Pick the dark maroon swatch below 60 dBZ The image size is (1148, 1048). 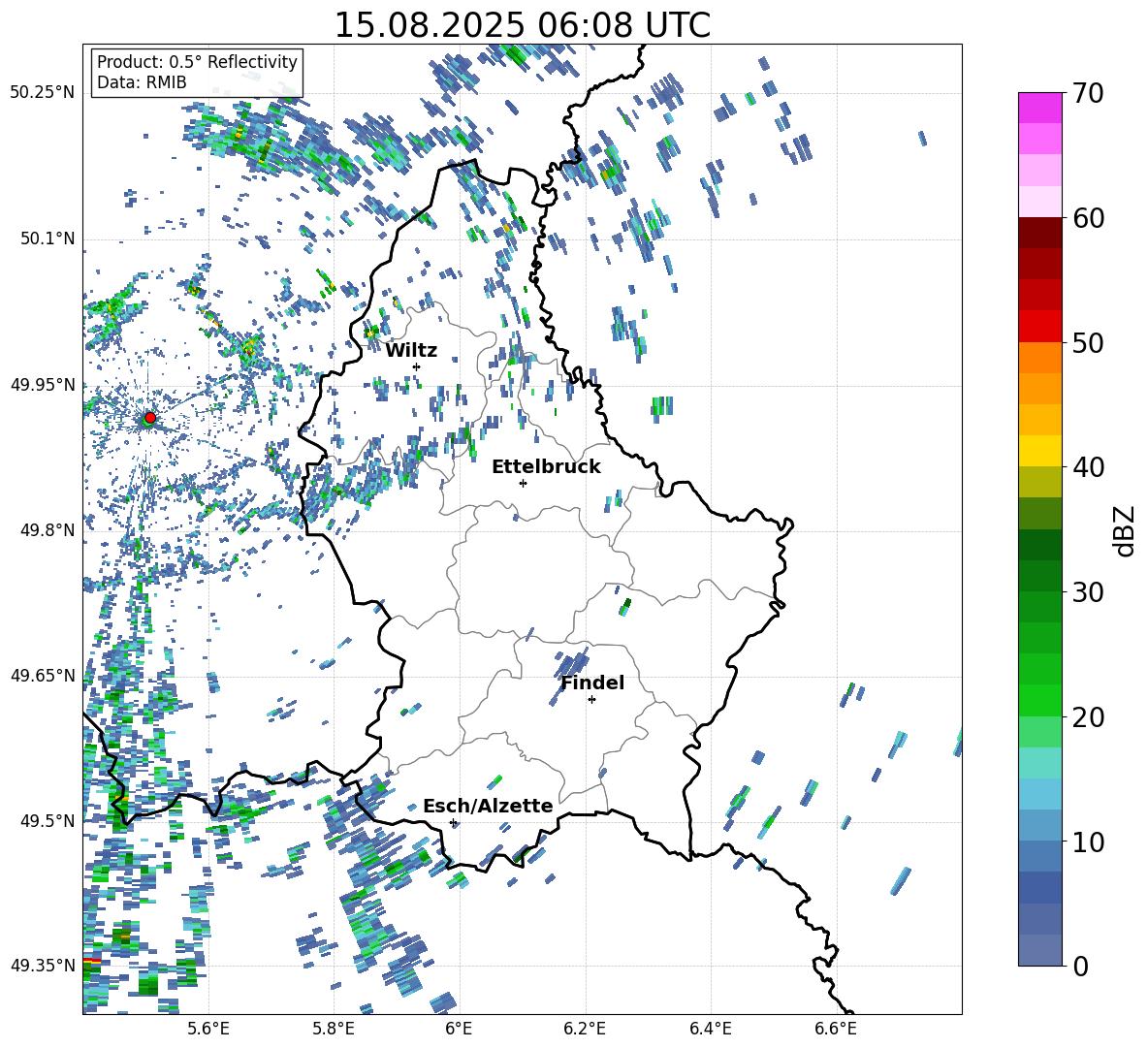coord(1039,232)
